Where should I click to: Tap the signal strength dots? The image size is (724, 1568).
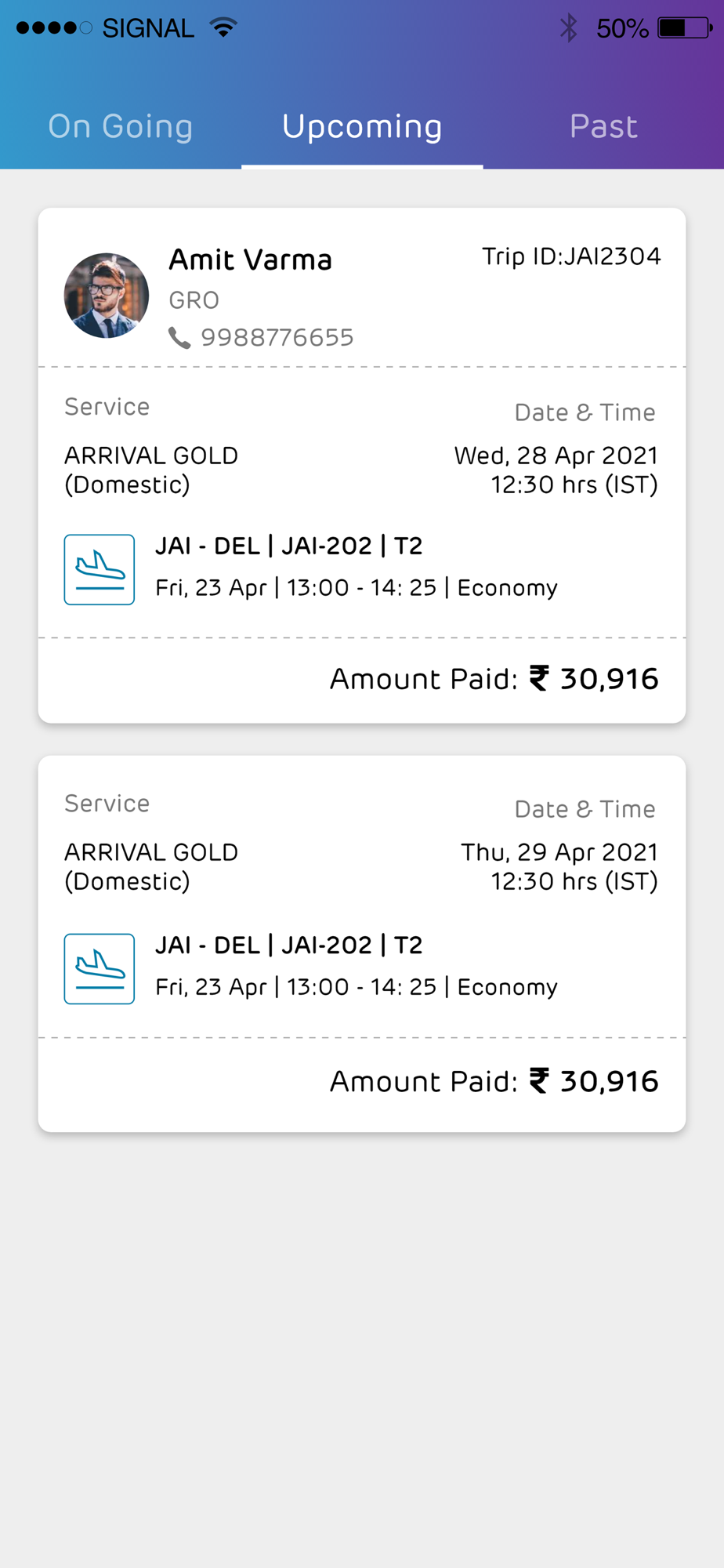pyautogui.click(x=54, y=28)
